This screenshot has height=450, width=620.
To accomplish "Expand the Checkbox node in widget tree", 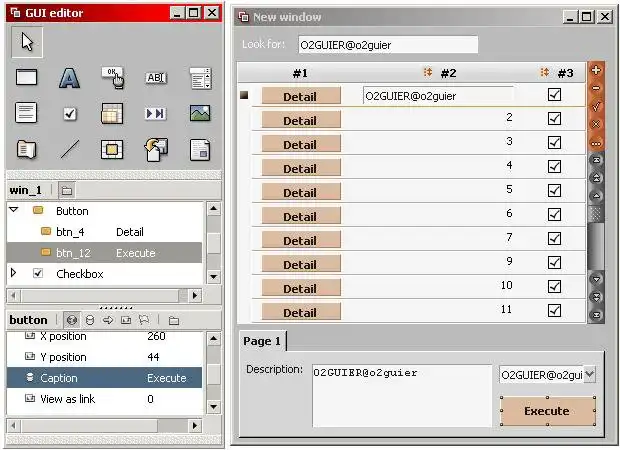I will tap(13, 273).
